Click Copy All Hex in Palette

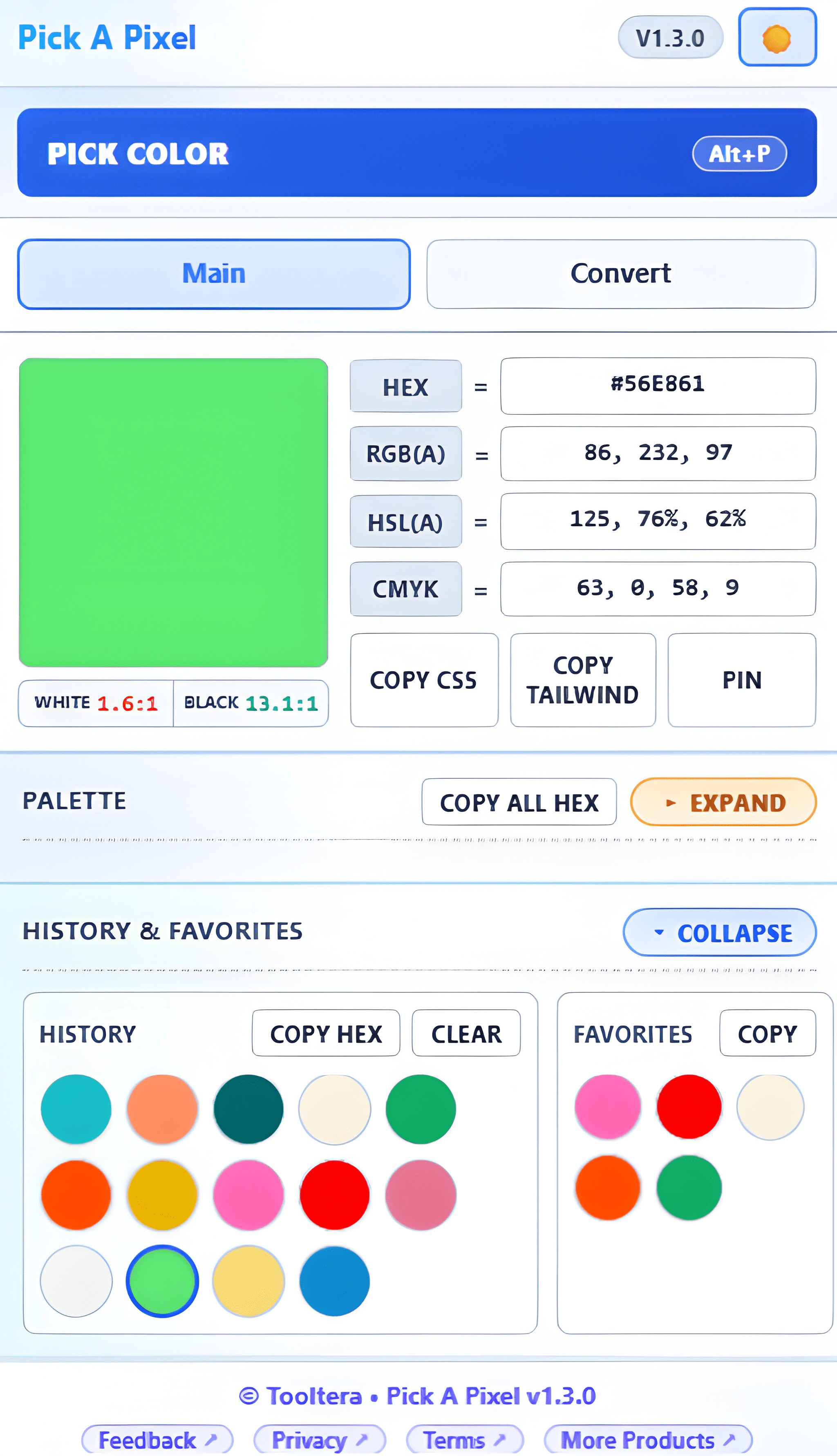pyautogui.click(x=519, y=802)
